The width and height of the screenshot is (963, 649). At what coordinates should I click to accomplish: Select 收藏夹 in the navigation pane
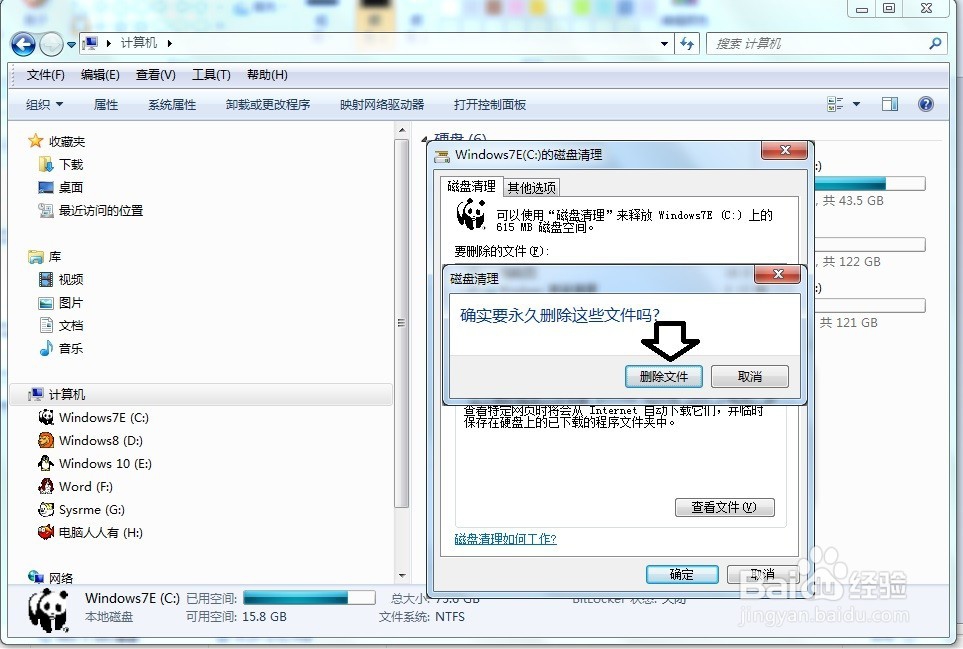click(x=57, y=142)
